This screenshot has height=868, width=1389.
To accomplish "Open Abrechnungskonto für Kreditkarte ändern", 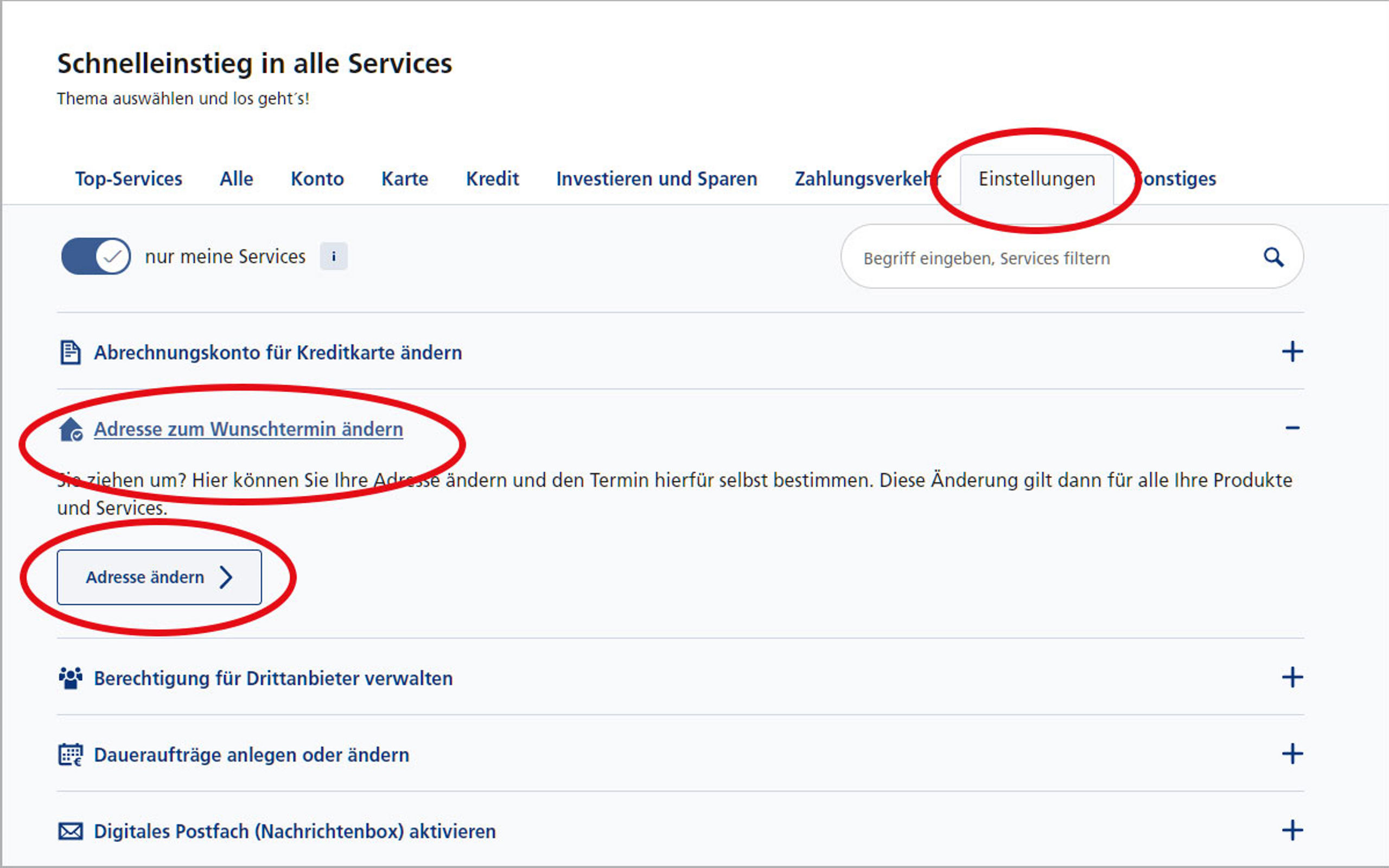I will tap(278, 353).
